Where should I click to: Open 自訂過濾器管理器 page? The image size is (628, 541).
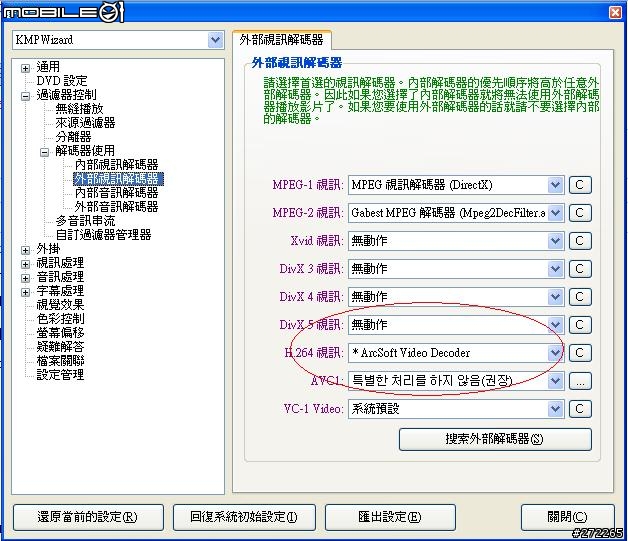click(x=103, y=235)
